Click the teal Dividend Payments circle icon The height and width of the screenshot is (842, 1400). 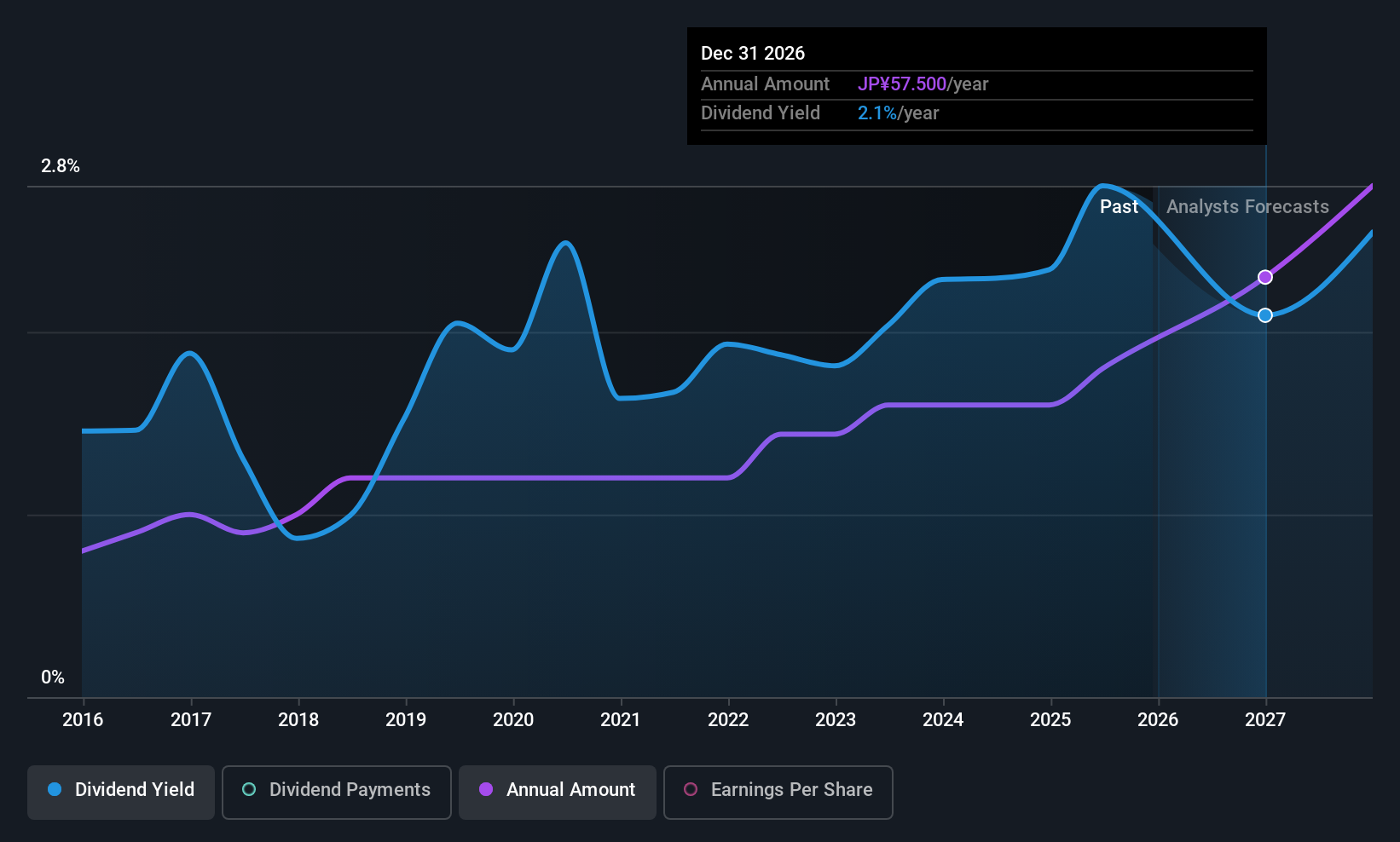(x=249, y=789)
